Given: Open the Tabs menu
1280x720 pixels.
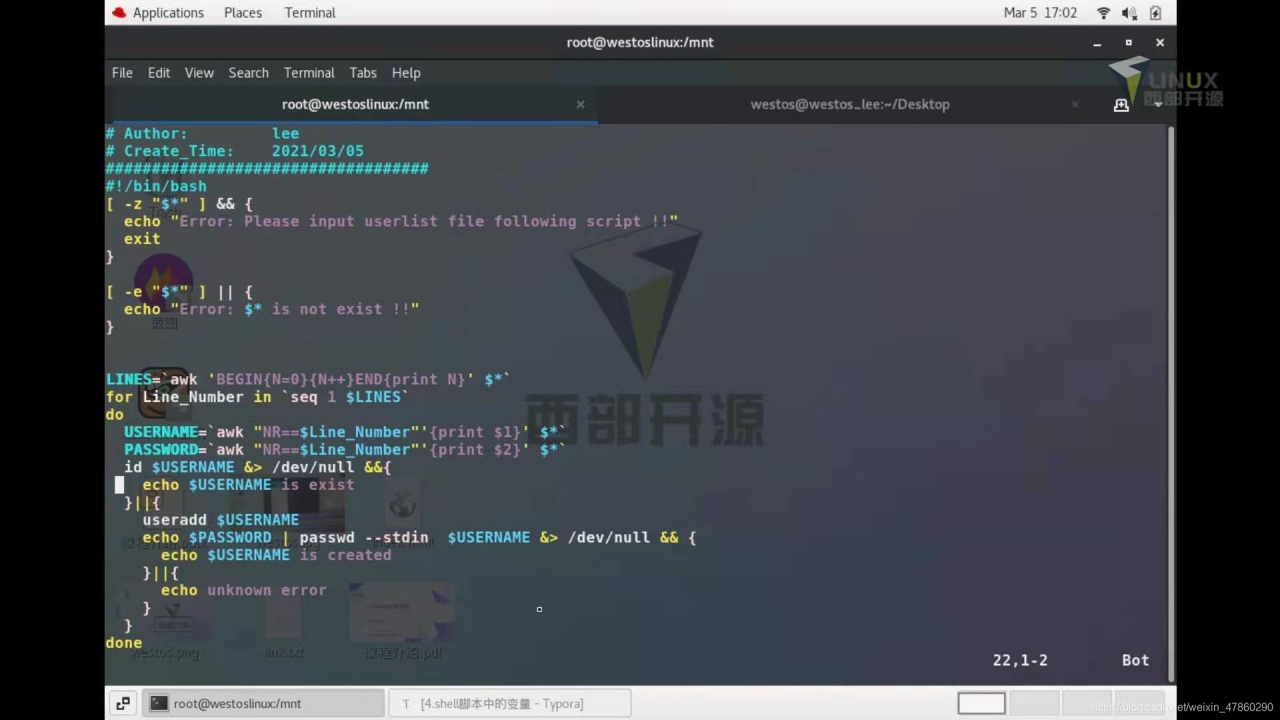Looking at the screenshot, I should click(363, 73).
